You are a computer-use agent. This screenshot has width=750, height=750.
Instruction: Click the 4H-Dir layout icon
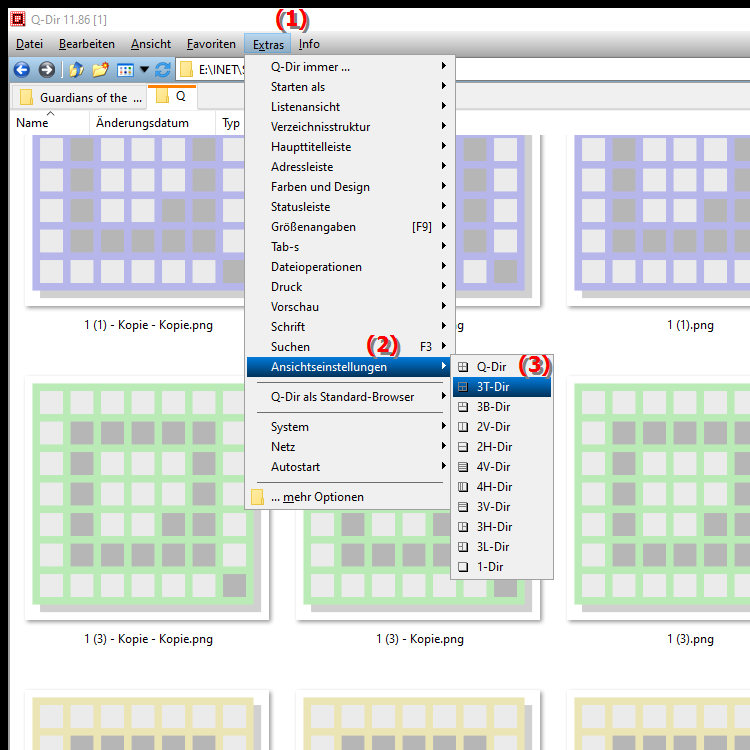pos(463,487)
